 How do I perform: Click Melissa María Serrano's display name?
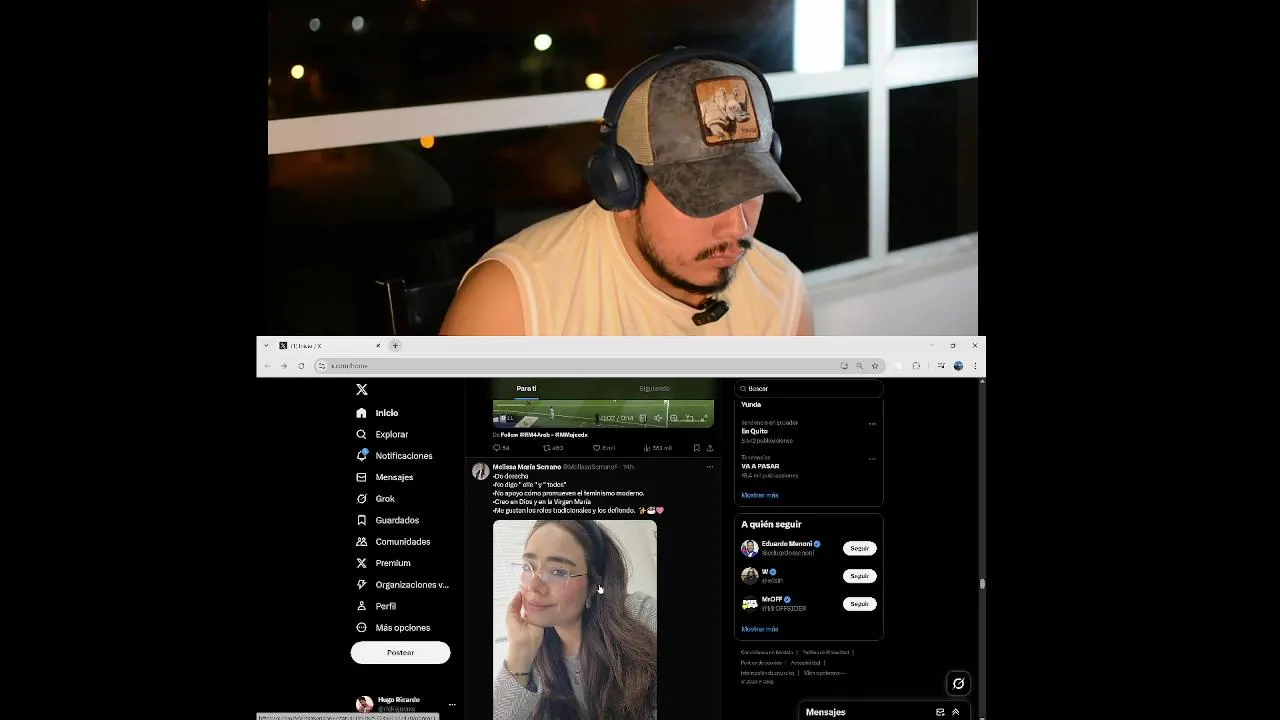(x=527, y=467)
